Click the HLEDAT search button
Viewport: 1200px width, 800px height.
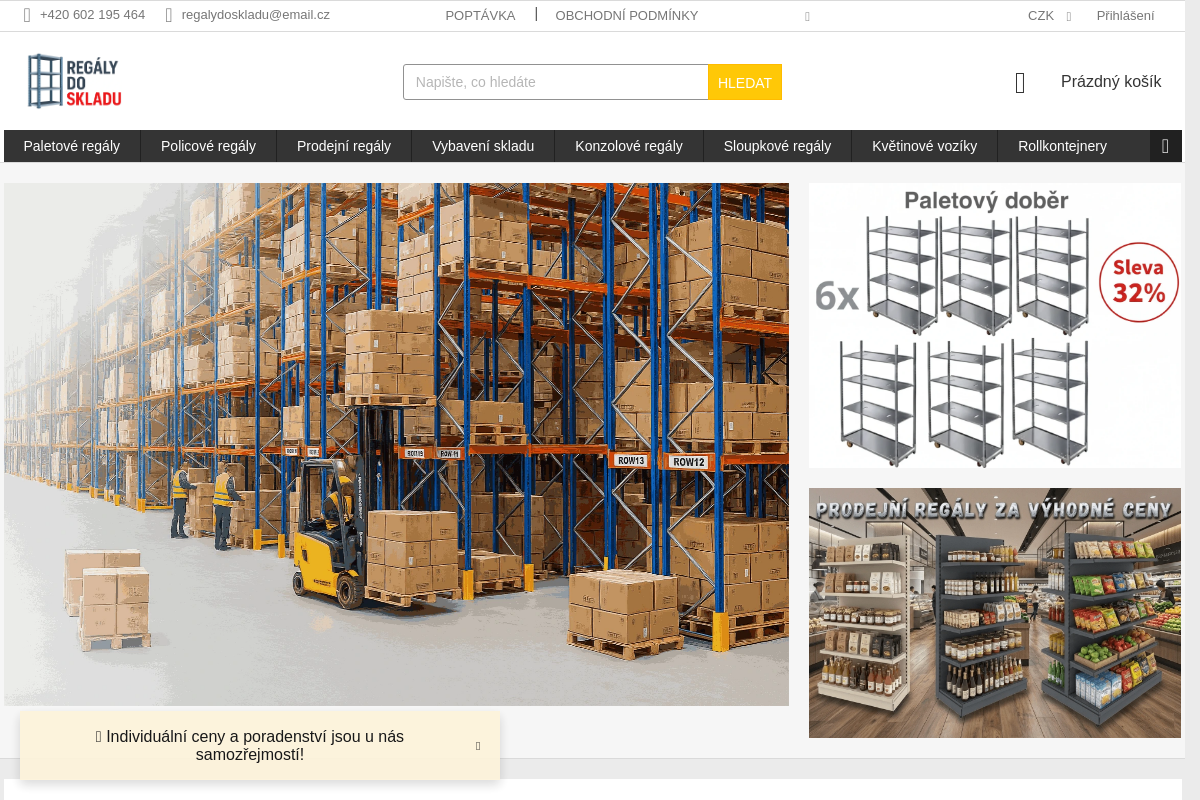tap(745, 82)
